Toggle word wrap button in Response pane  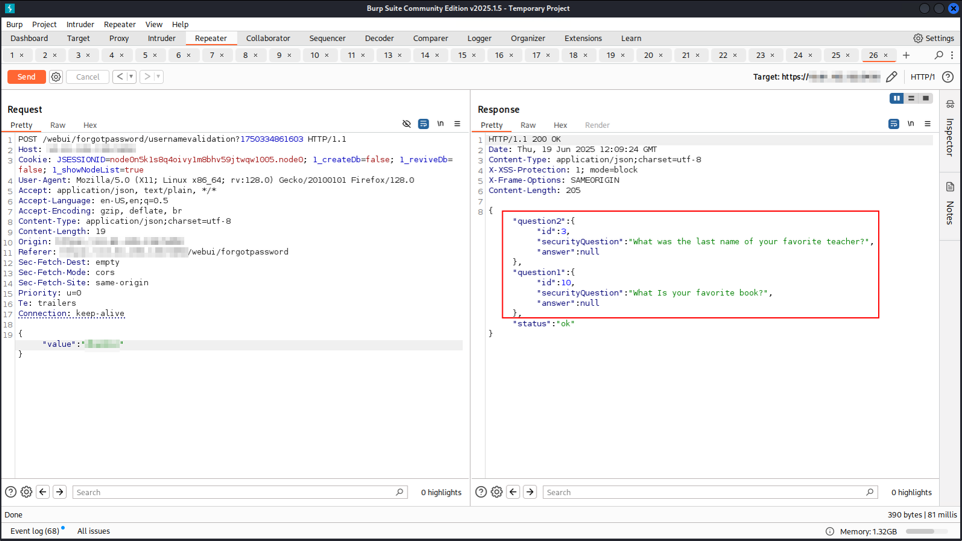click(893, 125)
